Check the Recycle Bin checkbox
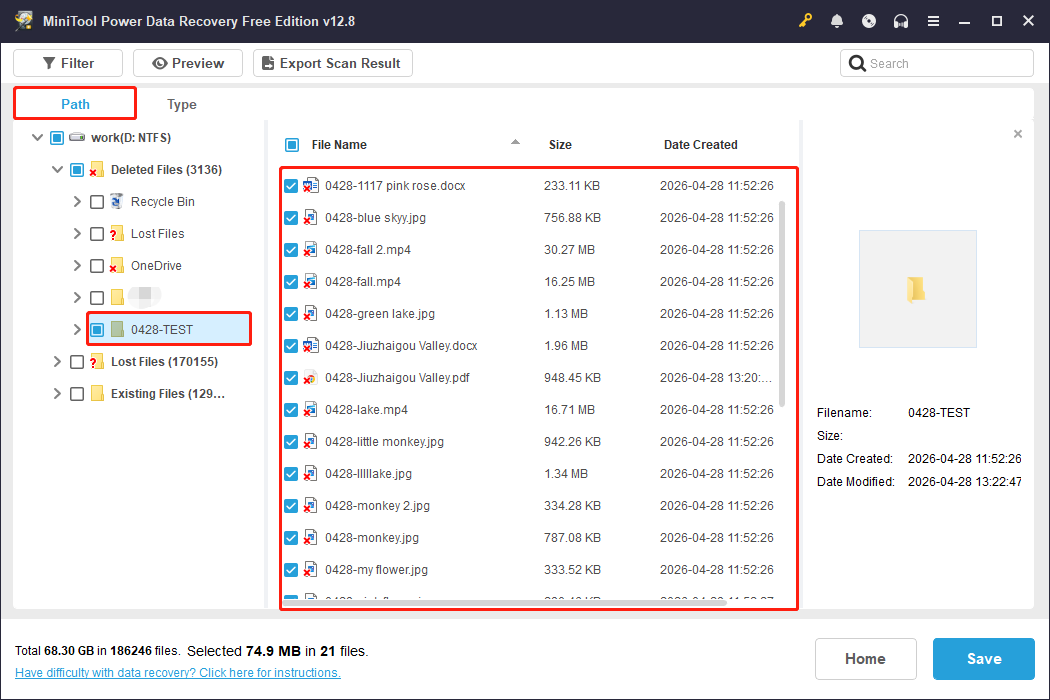 pyautogui.click(x=97, y=202)
